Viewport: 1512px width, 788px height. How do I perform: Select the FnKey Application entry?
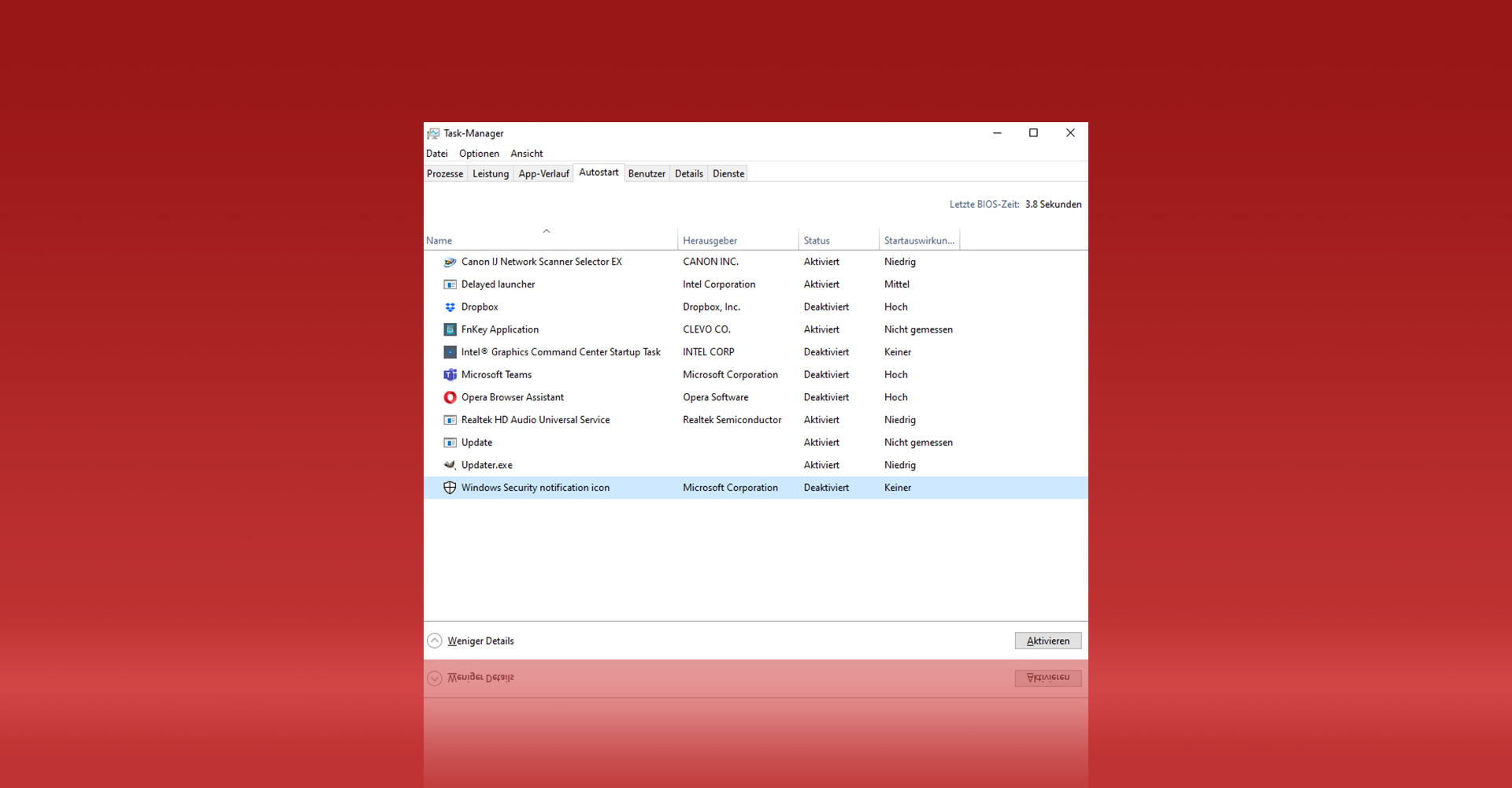pyautogui.click(x=500, y=329)
